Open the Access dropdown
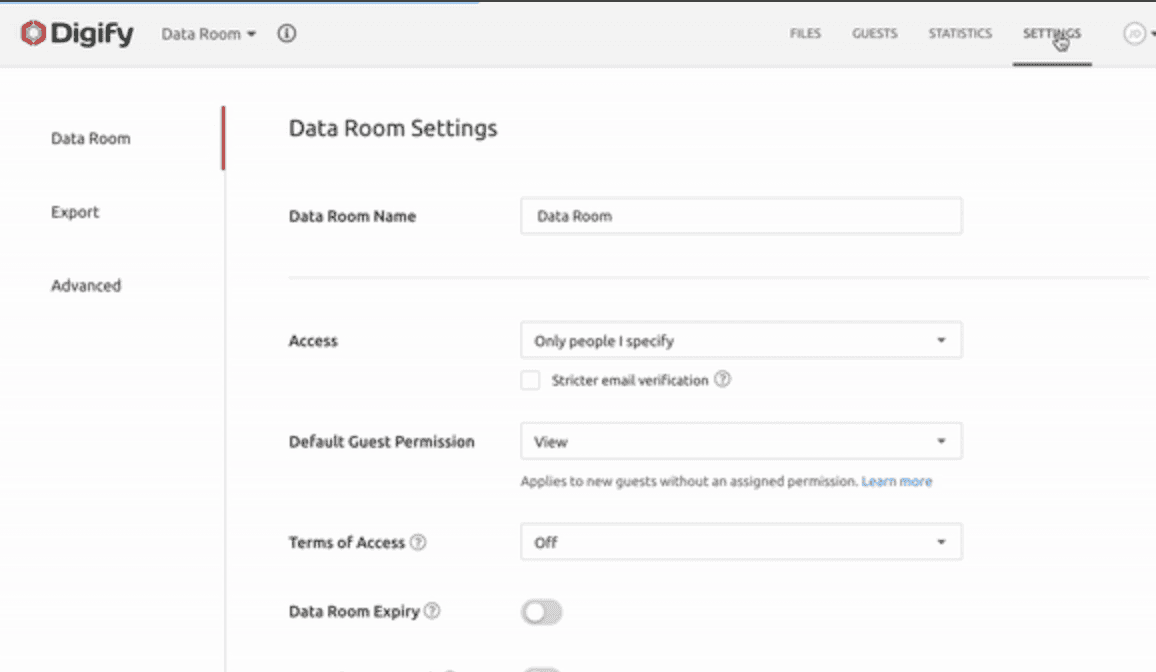Screen dimensions: 1156x672 [741, 341]
